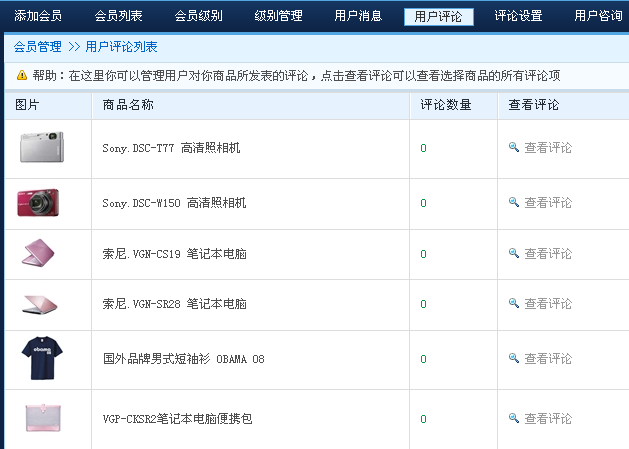Click product name 索尼.VGN-SR28 笔记本电脑
This screenshot has height=449, width=629.
coord(174,304)
